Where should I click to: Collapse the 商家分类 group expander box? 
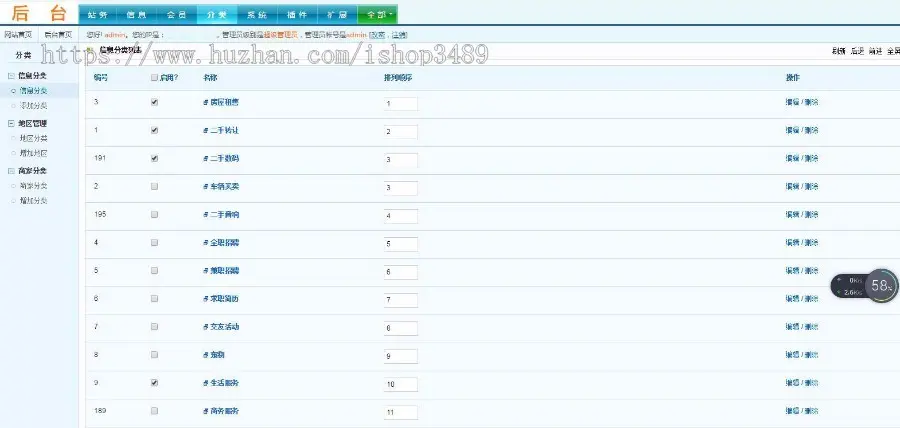point(11,171)
